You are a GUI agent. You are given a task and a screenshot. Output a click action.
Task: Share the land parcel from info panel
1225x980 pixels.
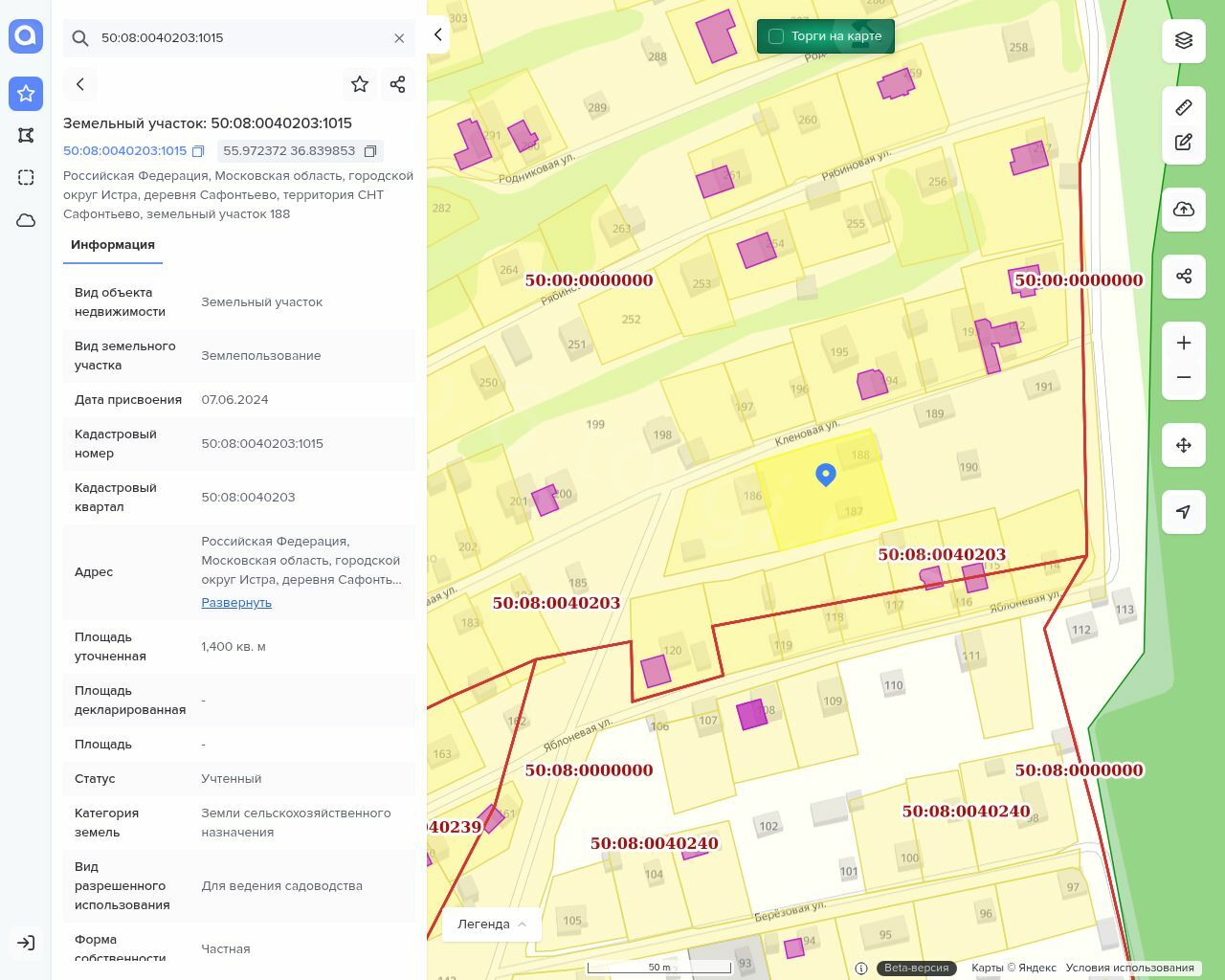coord(398,84)
